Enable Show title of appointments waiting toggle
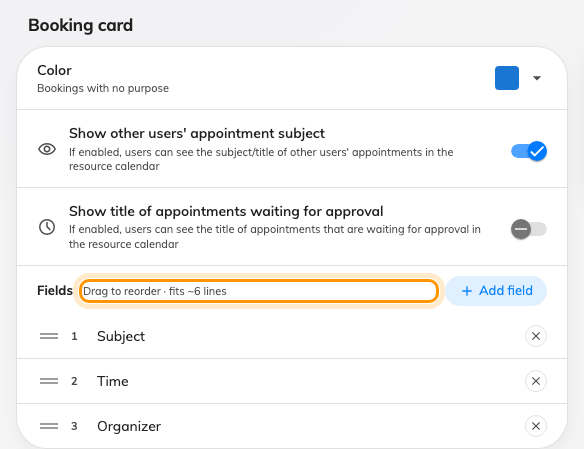Image resolution: width=584 pixels, height=449 pixels. click(x=529, y=229)
